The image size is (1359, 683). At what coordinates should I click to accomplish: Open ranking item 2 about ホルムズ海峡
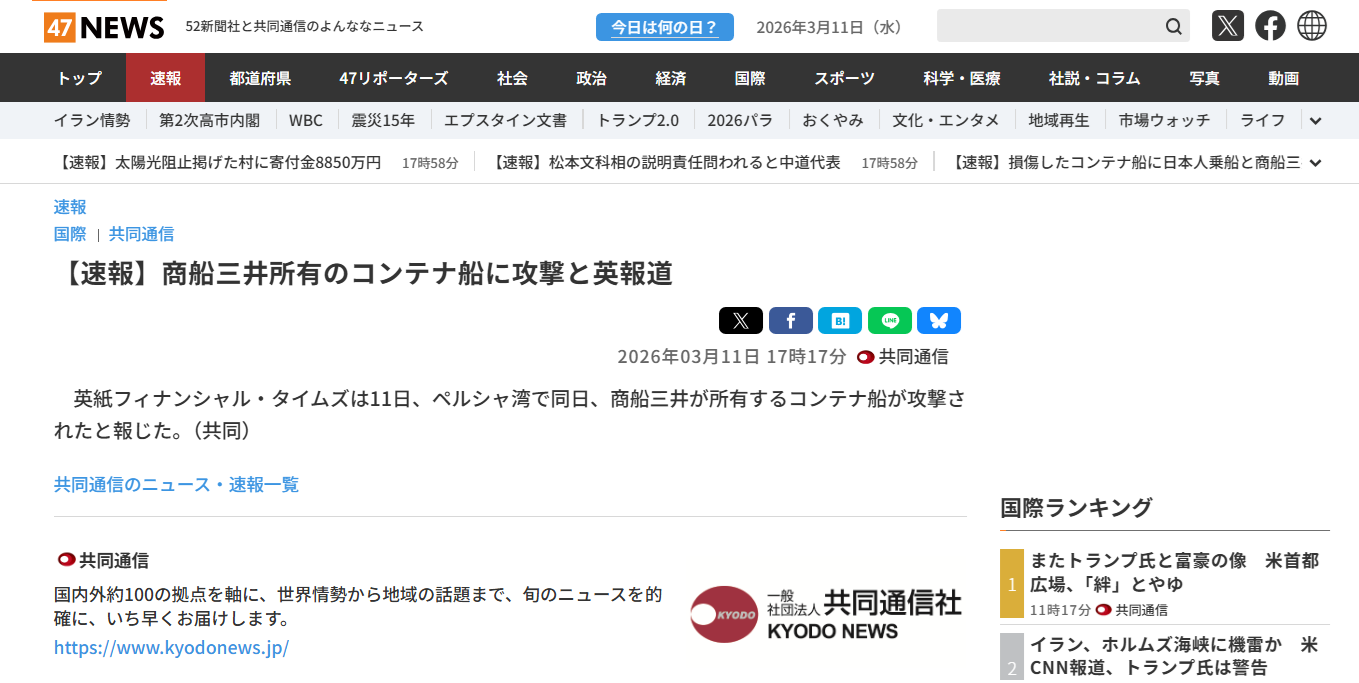(1175, 657)
